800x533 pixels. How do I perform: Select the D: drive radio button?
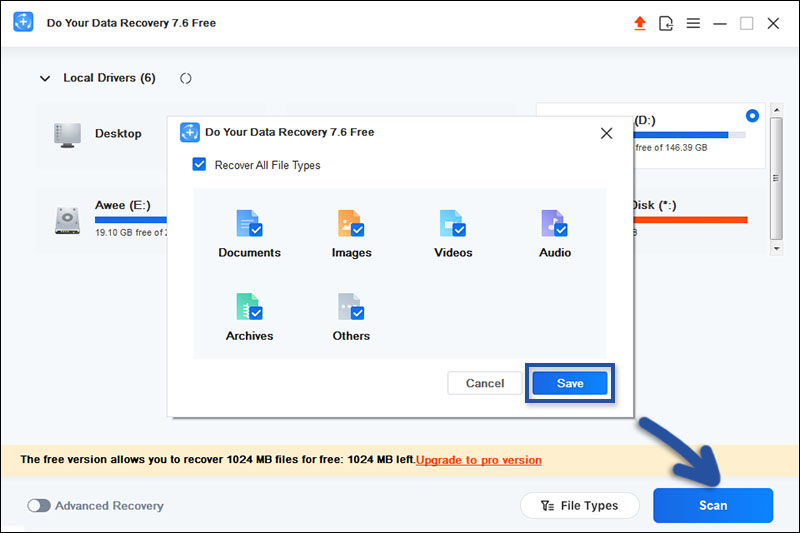(752, 116)
